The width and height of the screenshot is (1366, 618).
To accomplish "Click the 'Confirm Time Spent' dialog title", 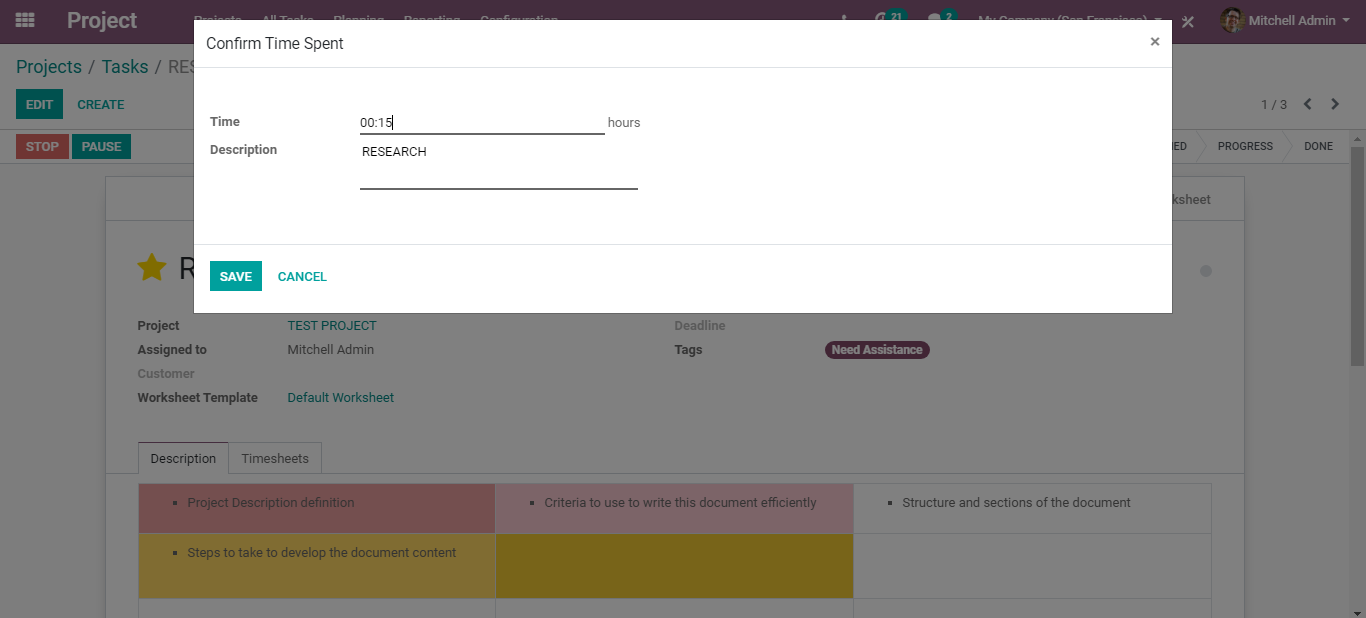I will pyautogui.click(x=275, y=44).
